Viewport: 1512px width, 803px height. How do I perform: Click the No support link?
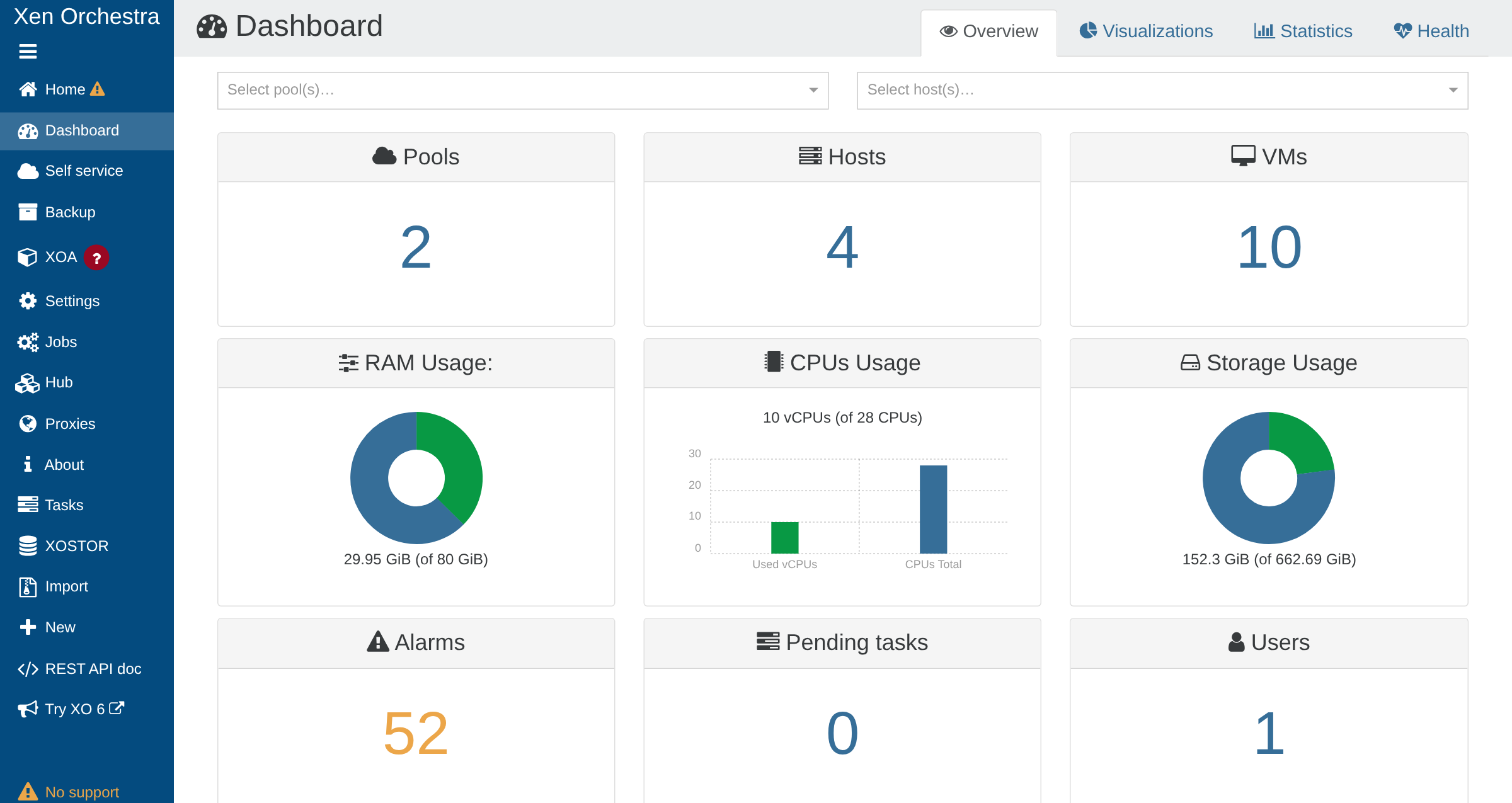82,792
